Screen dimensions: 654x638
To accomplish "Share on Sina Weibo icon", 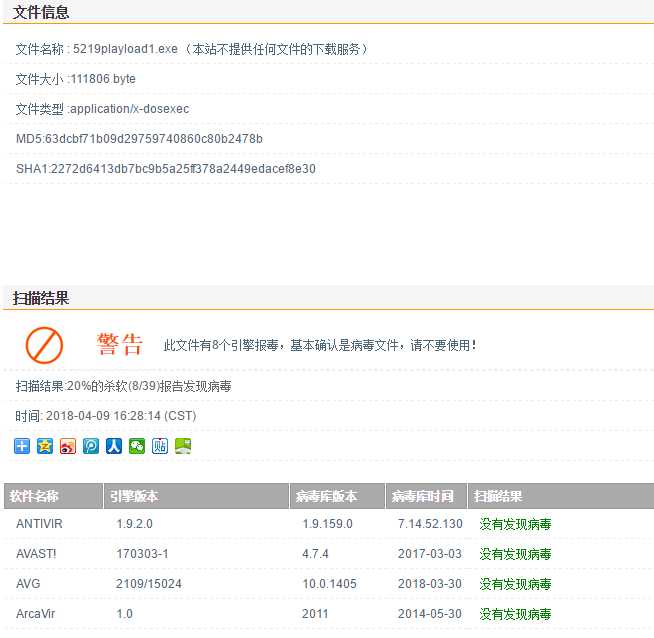I will click(x=68, y=446).
